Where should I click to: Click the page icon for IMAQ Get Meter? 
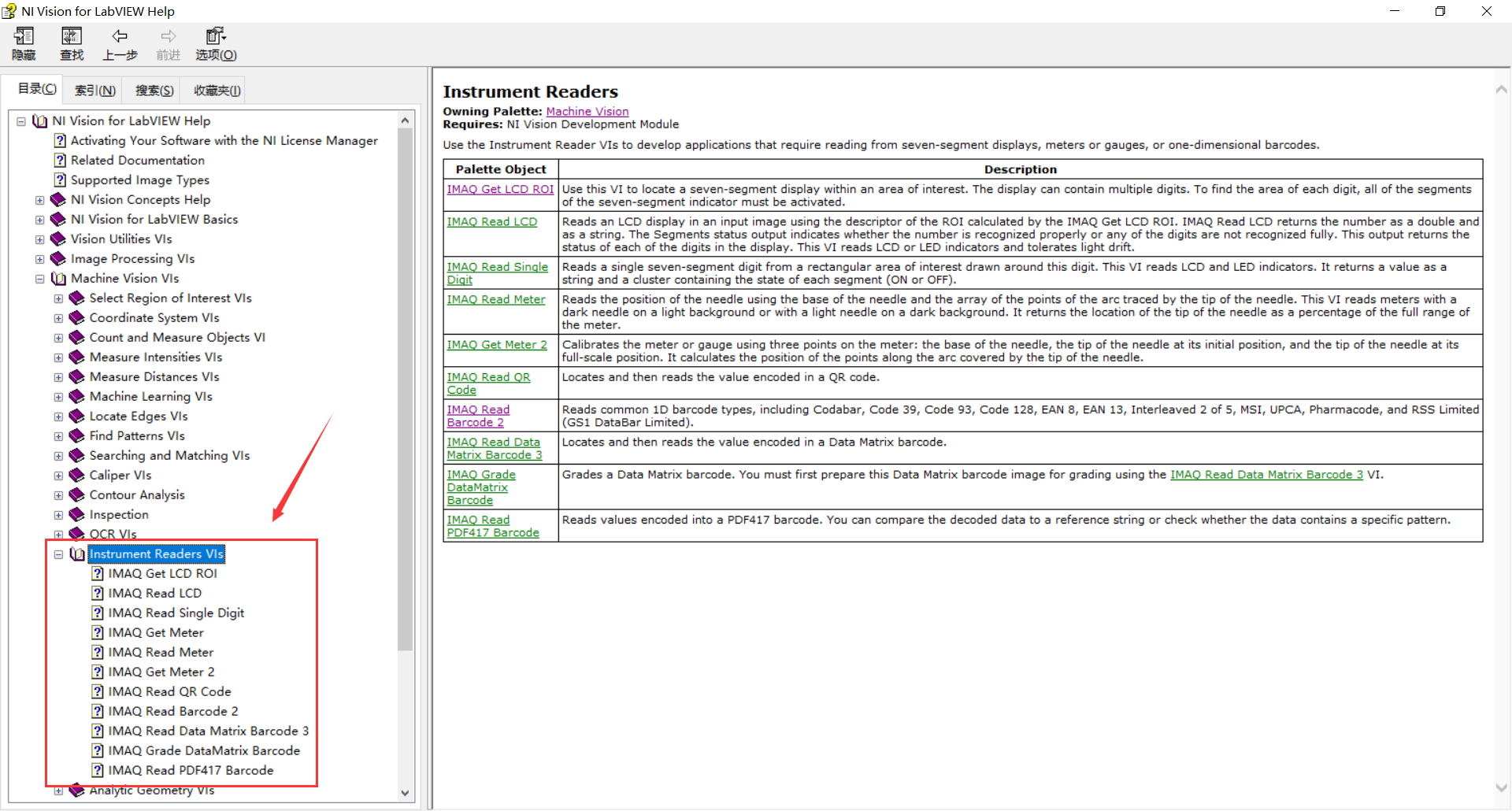point(98,633)
